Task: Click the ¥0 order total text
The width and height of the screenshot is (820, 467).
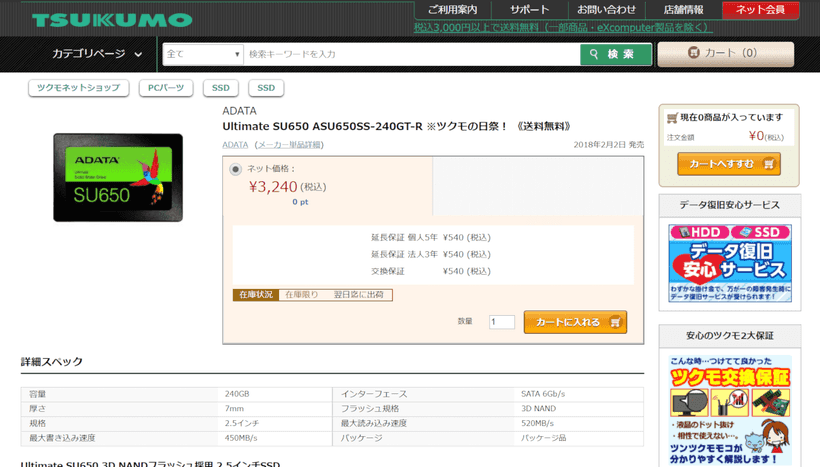Action: pyautogui.click(x=756, y=136)
